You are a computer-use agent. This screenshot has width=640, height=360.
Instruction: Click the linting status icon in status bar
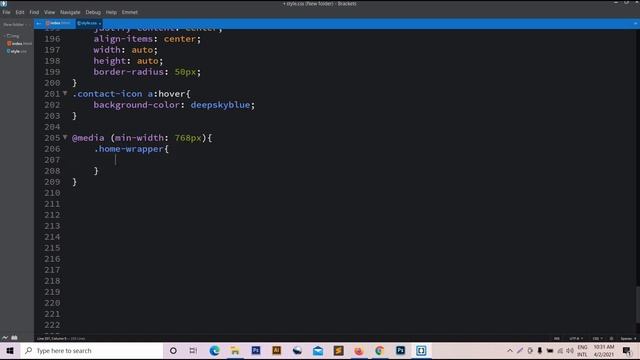coord(611,338)
